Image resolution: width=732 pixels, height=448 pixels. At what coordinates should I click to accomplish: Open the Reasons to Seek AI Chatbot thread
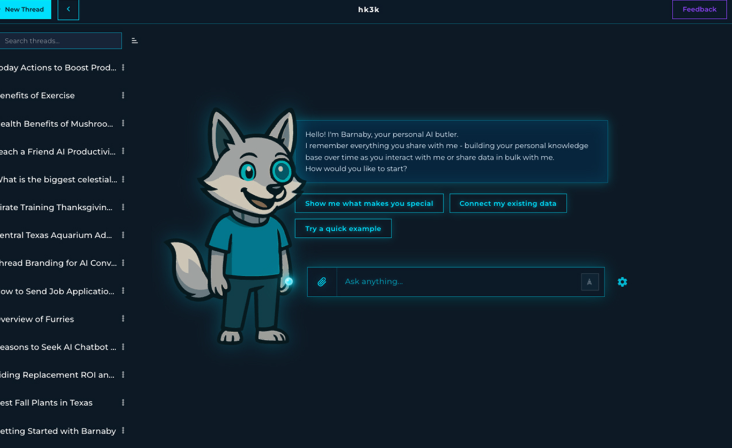58,347
